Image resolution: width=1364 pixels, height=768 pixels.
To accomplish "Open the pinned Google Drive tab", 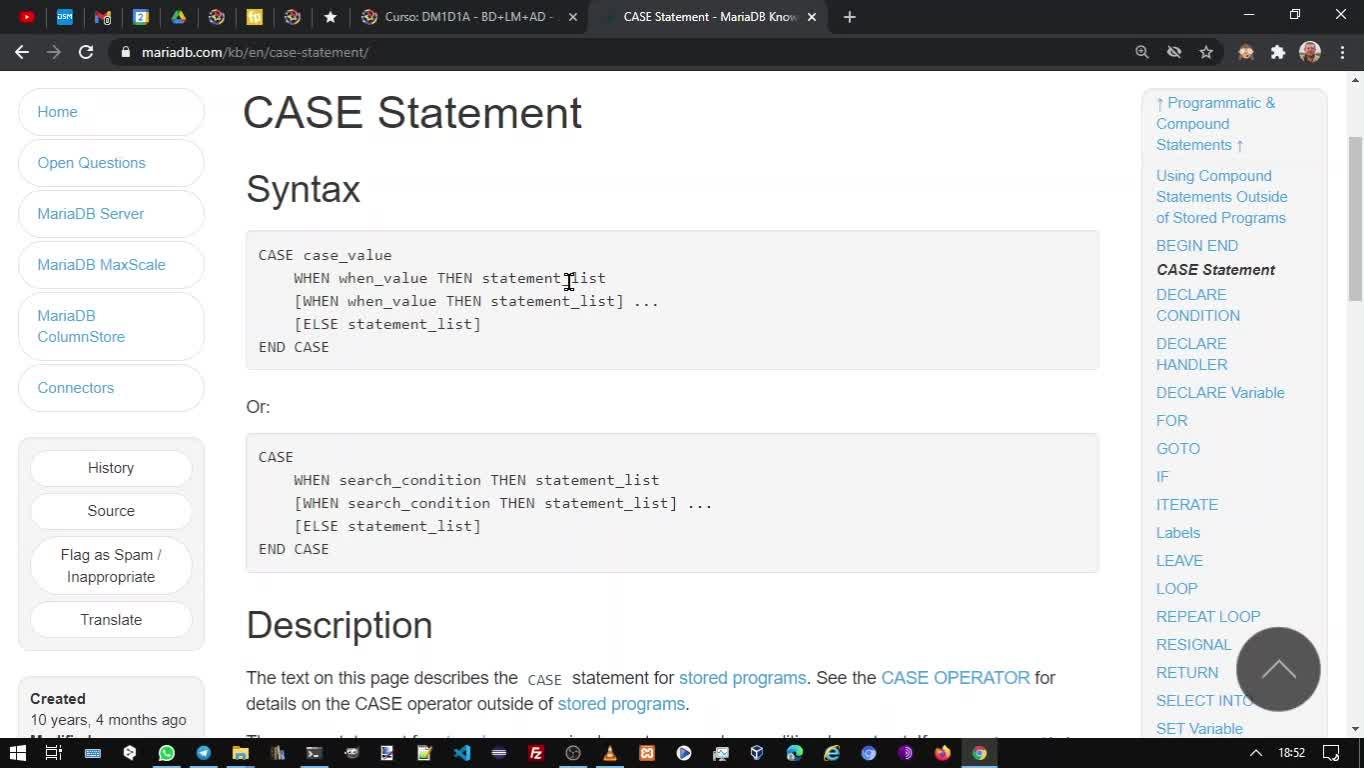I will (179, 17).
